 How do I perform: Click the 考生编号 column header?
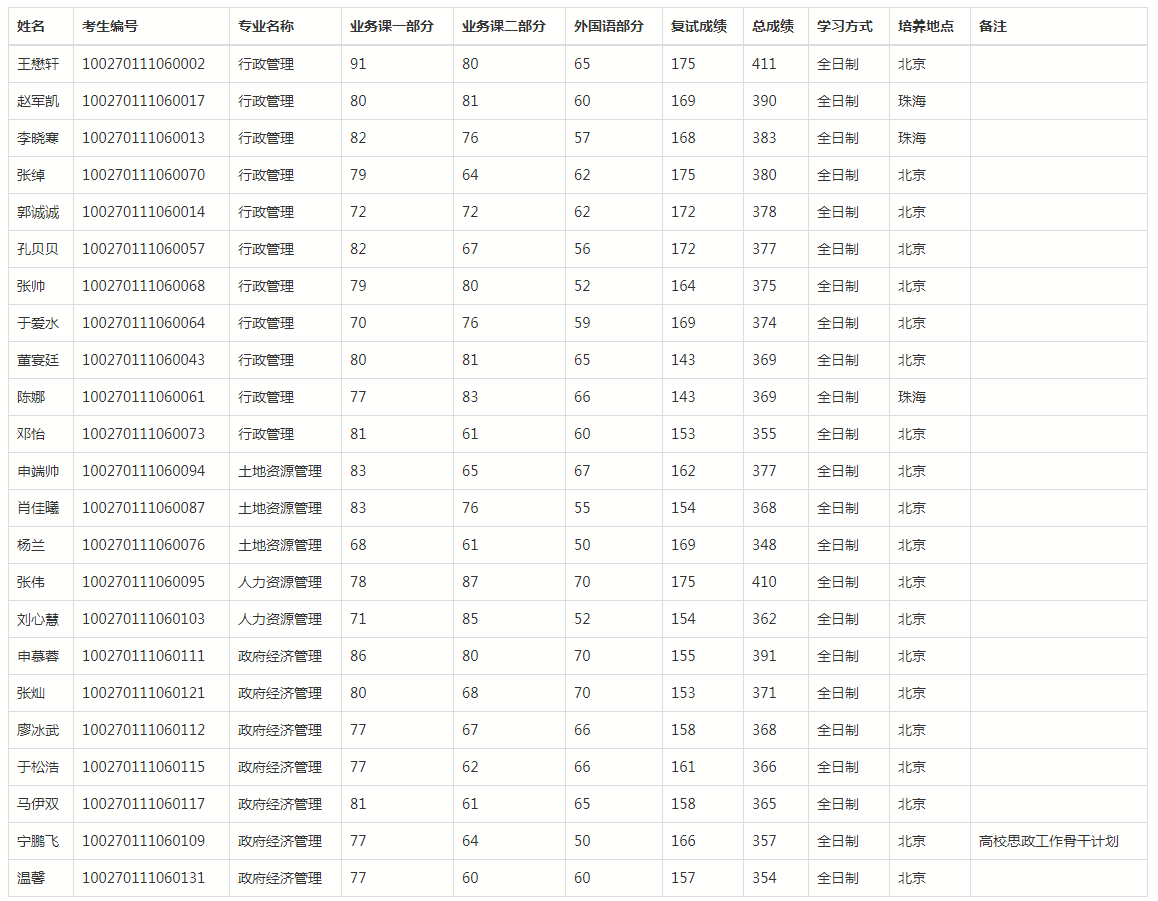110,26
